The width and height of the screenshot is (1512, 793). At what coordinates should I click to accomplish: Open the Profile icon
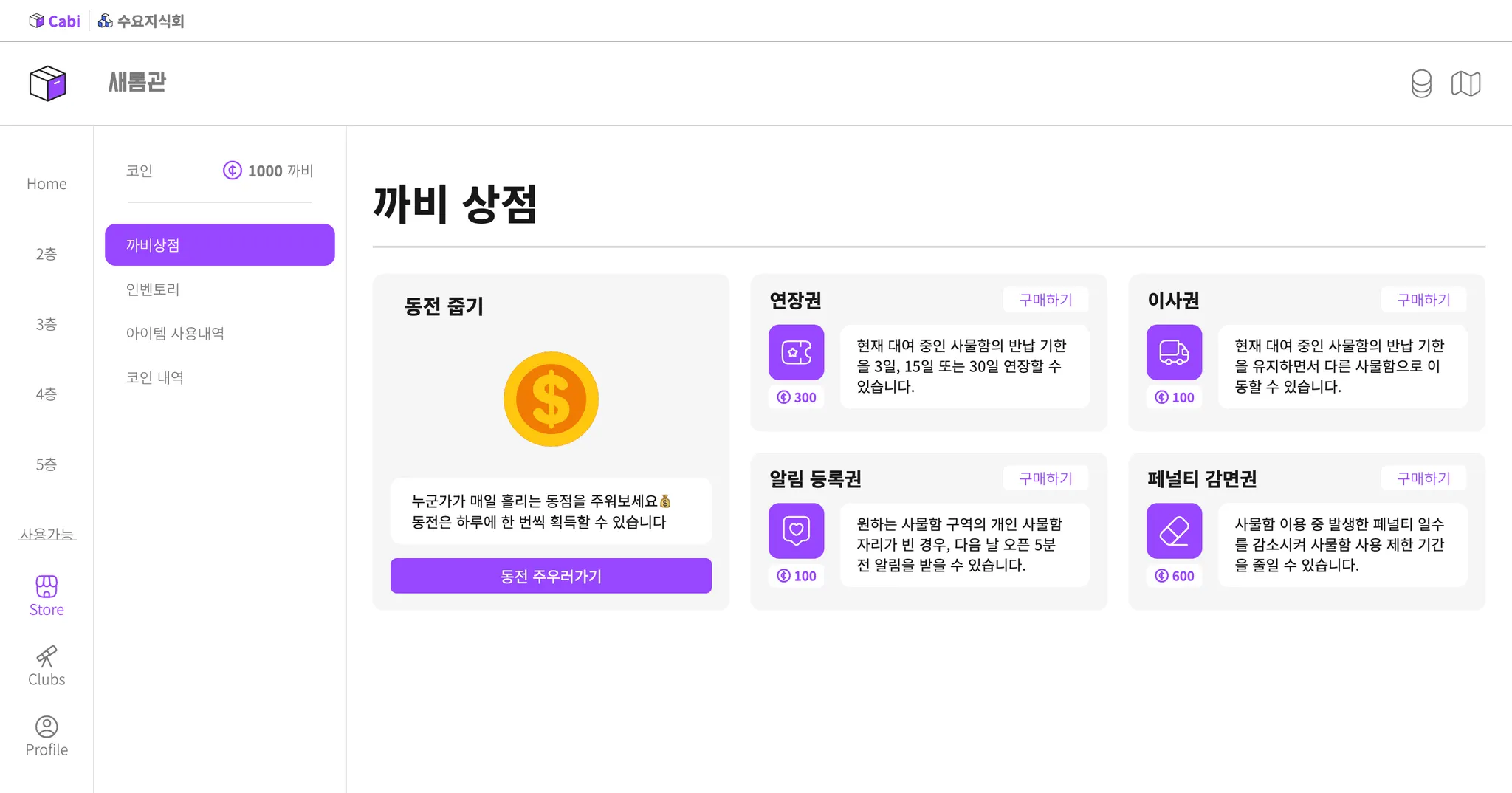pyautogui.click(x=47, y=727)
